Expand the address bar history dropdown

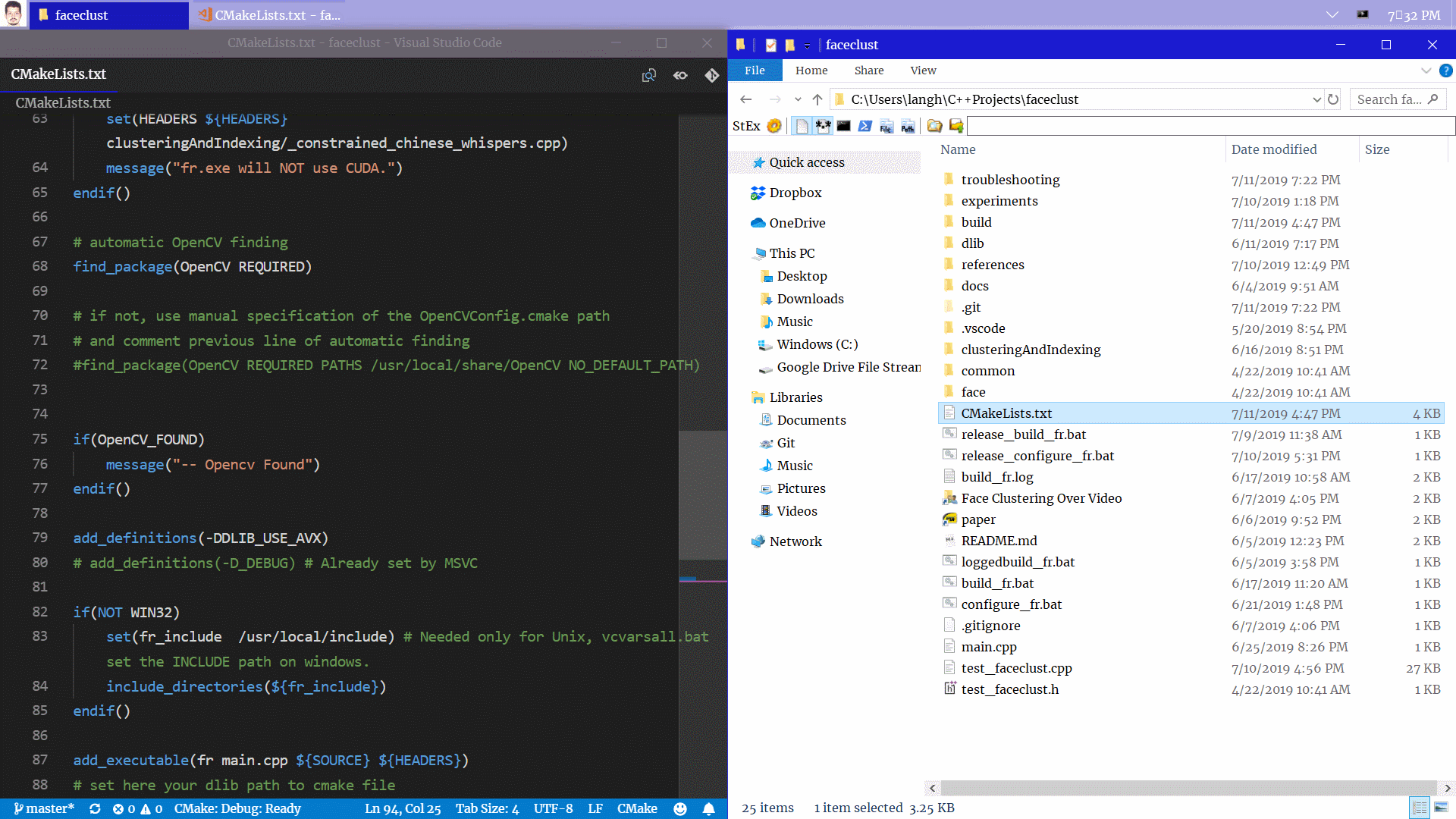pos(1316,99)
